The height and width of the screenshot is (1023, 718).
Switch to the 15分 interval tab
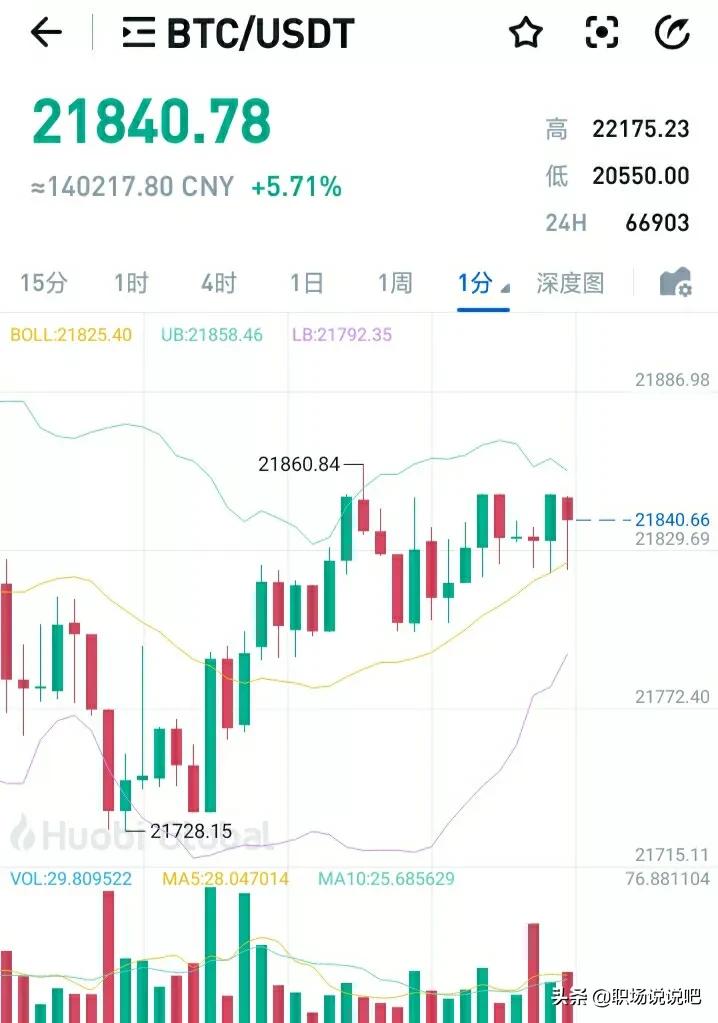point(43,283)
